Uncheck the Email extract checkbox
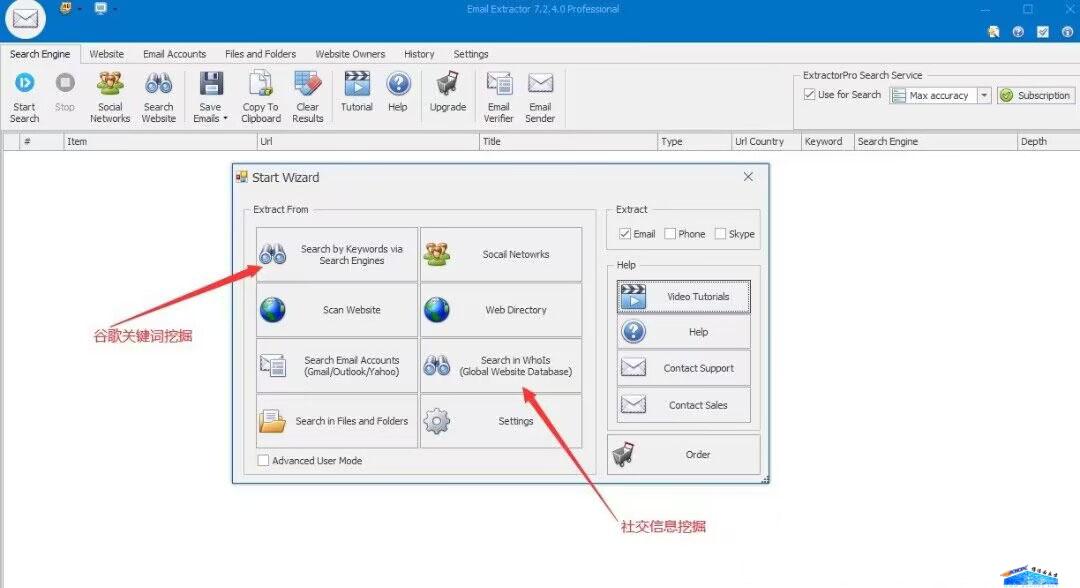The image size is (1080, 588). 625,233
